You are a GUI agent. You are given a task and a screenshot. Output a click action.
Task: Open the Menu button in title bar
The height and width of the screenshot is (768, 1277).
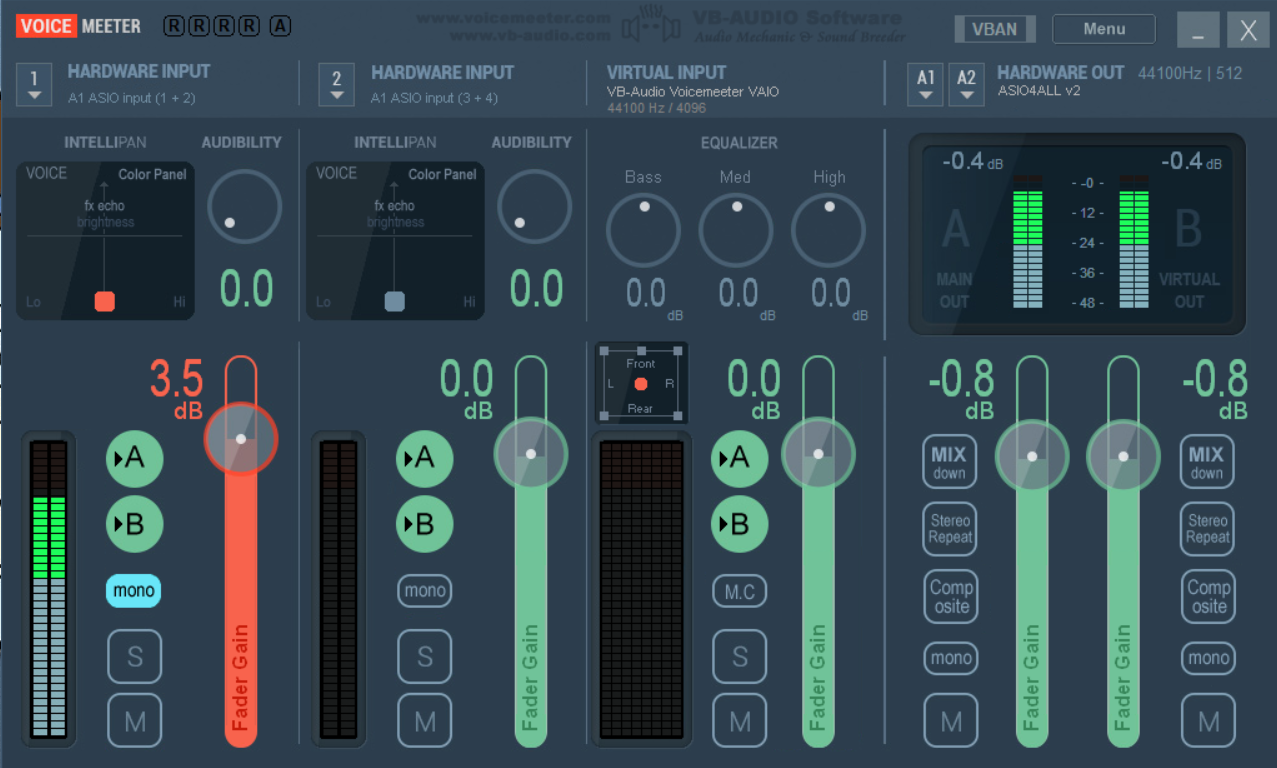click(x=1104, y=29)
